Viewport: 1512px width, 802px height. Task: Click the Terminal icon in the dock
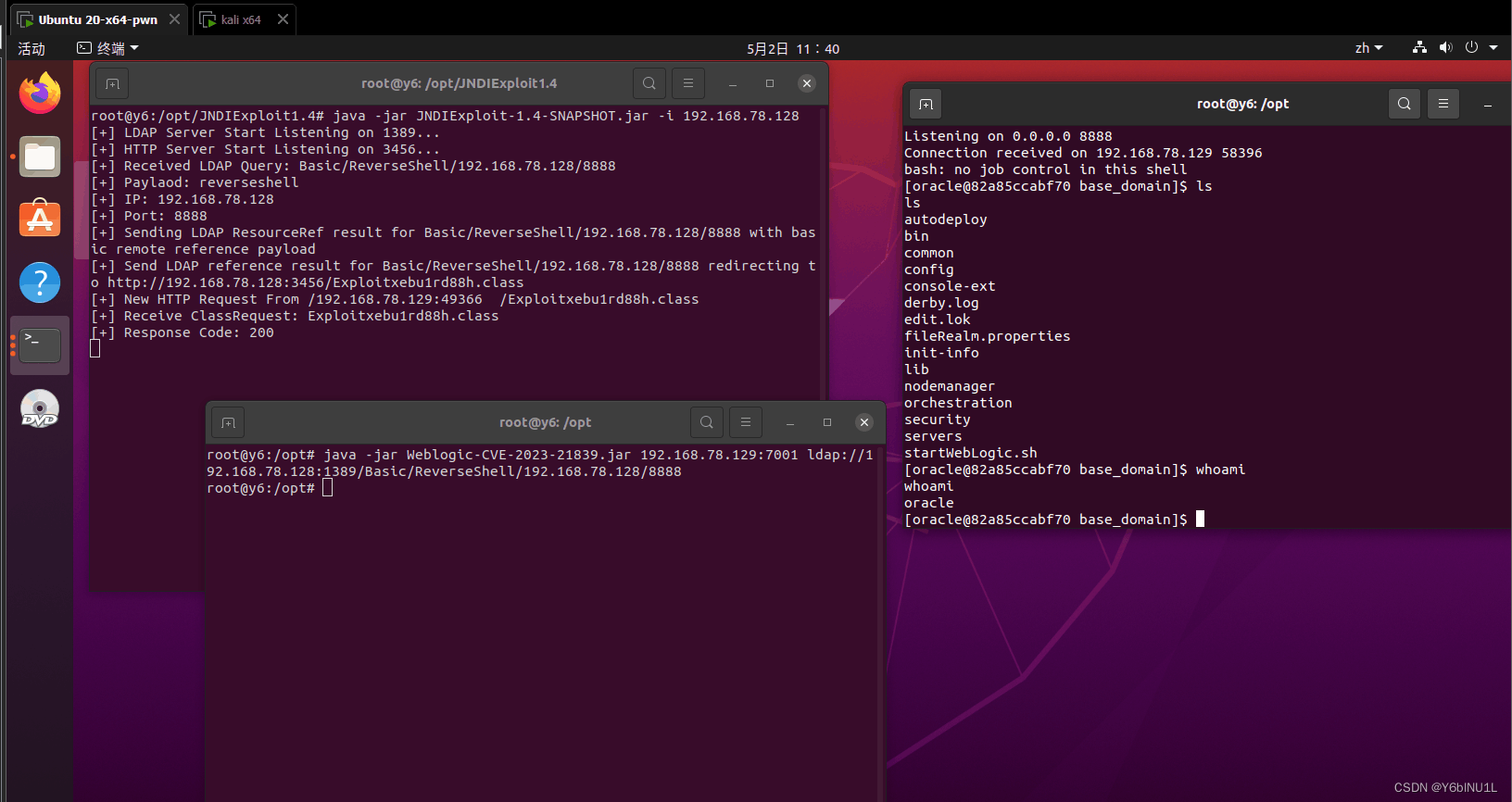click(40, 345)
